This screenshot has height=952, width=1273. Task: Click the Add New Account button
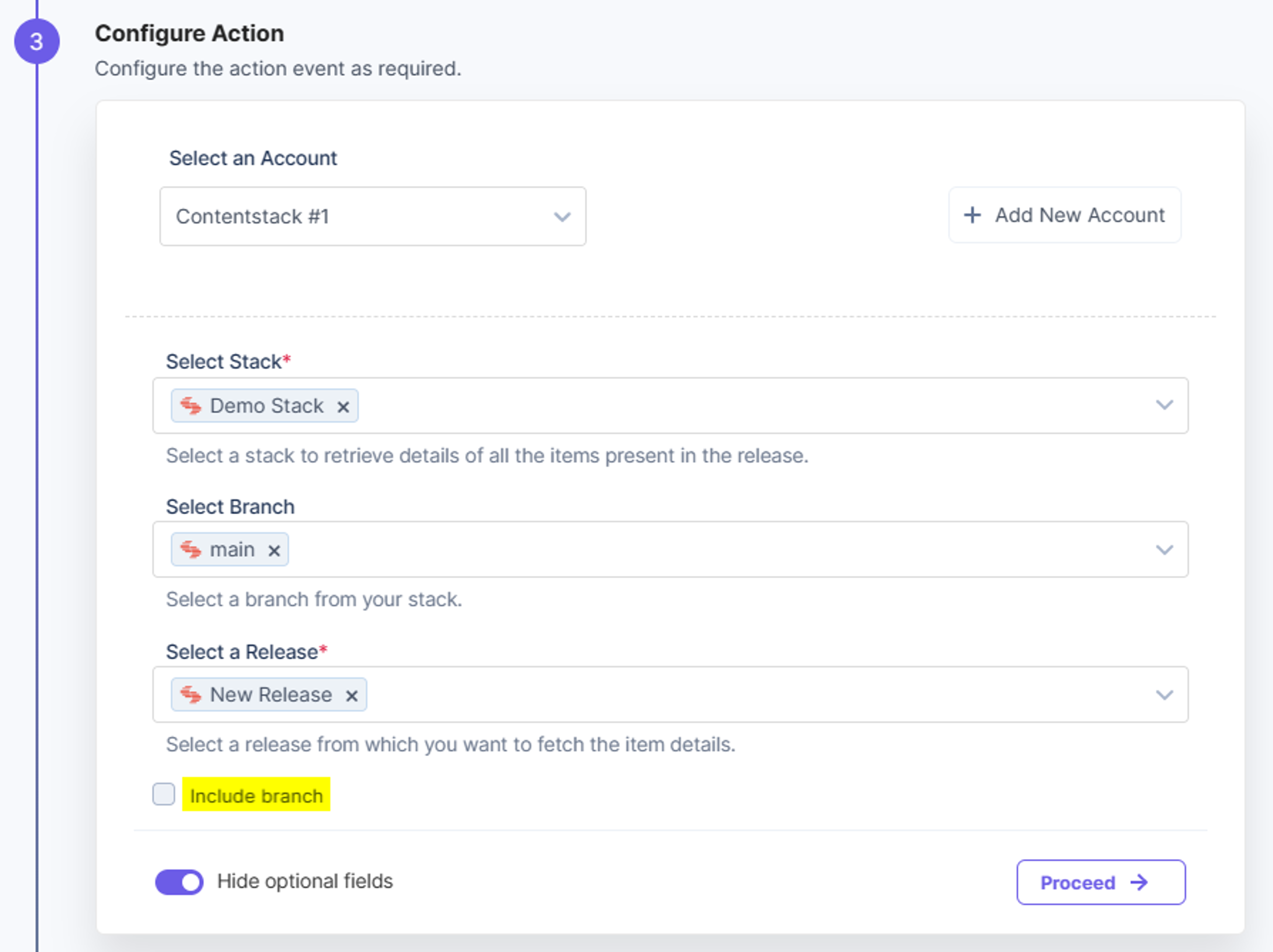pos(1065,215)
